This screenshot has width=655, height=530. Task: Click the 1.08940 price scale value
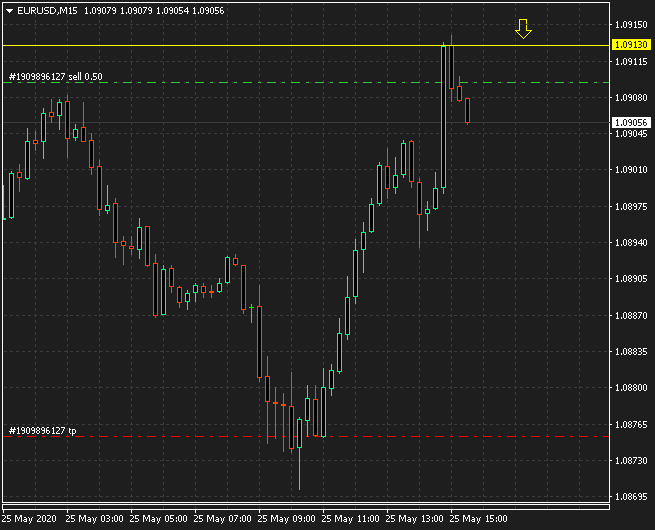pos(631,242)
